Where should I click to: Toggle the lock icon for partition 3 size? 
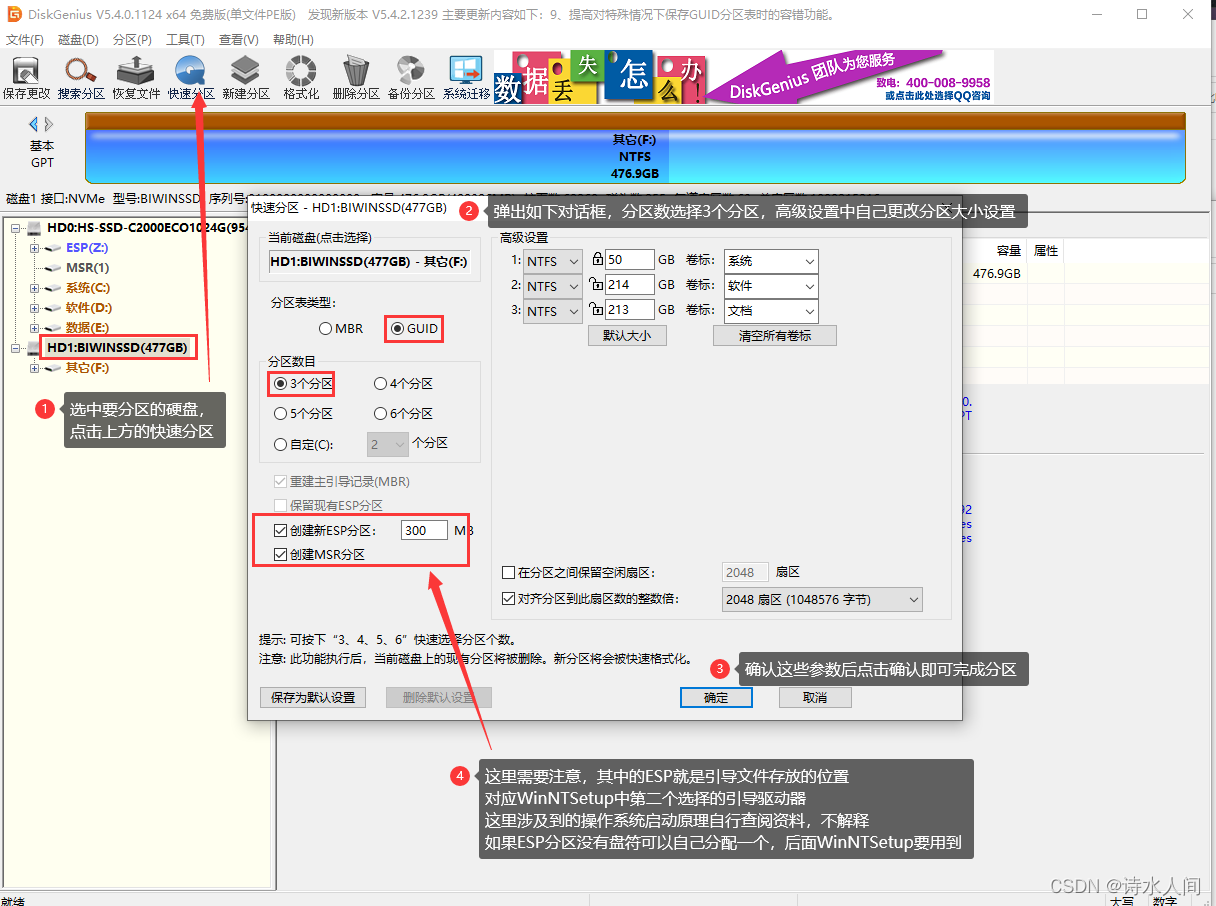[x=597, y=310]
